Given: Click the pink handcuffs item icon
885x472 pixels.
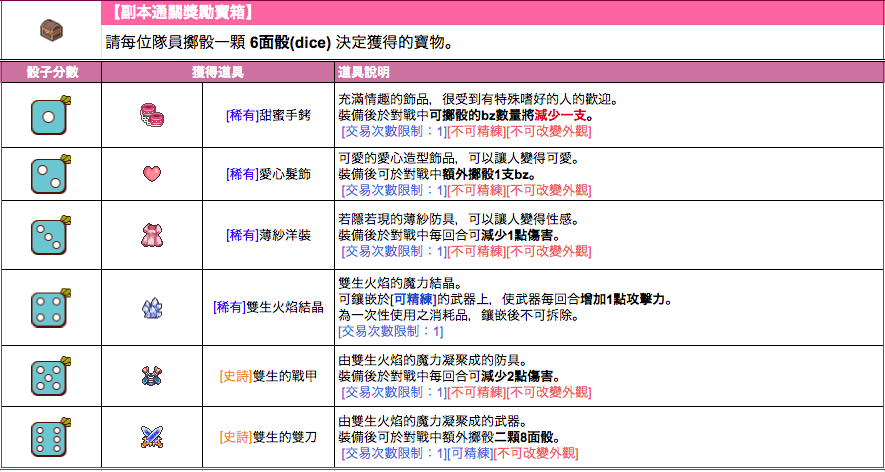Looking at the screenshot, I should (x=152, y=116).
